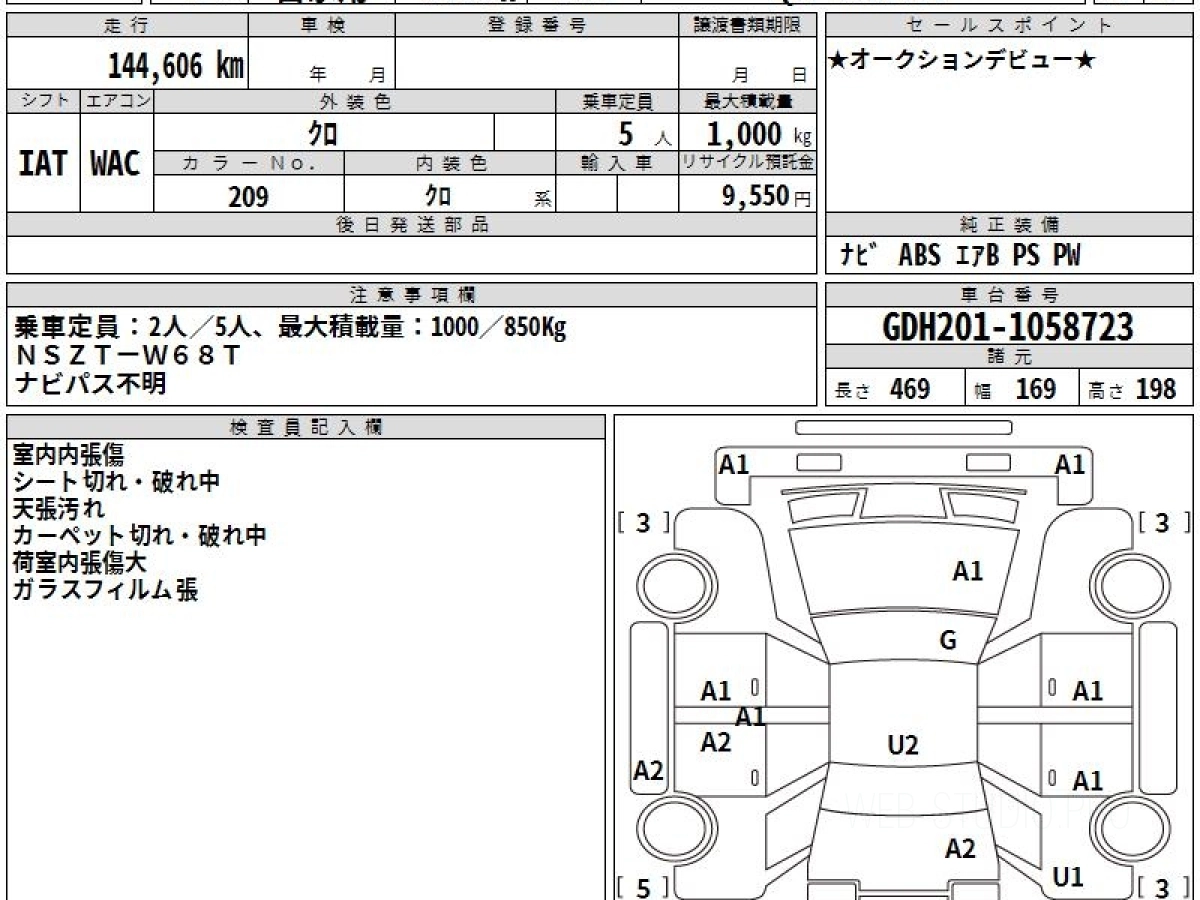Select the 長さ 469 dimension cell
The width and height of the screenshot is (1200, 900).
(895, 389)
